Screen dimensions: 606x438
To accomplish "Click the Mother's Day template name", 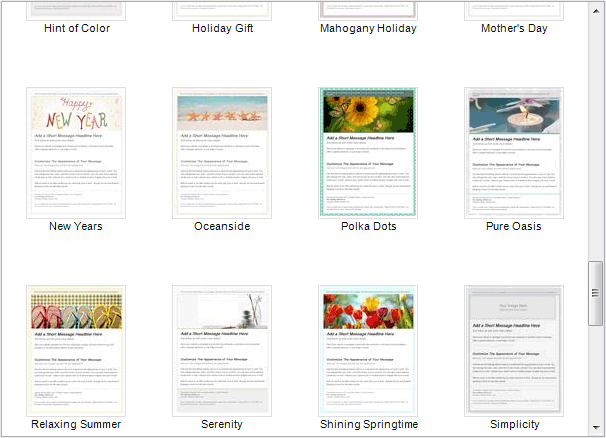I will [514, 28].
